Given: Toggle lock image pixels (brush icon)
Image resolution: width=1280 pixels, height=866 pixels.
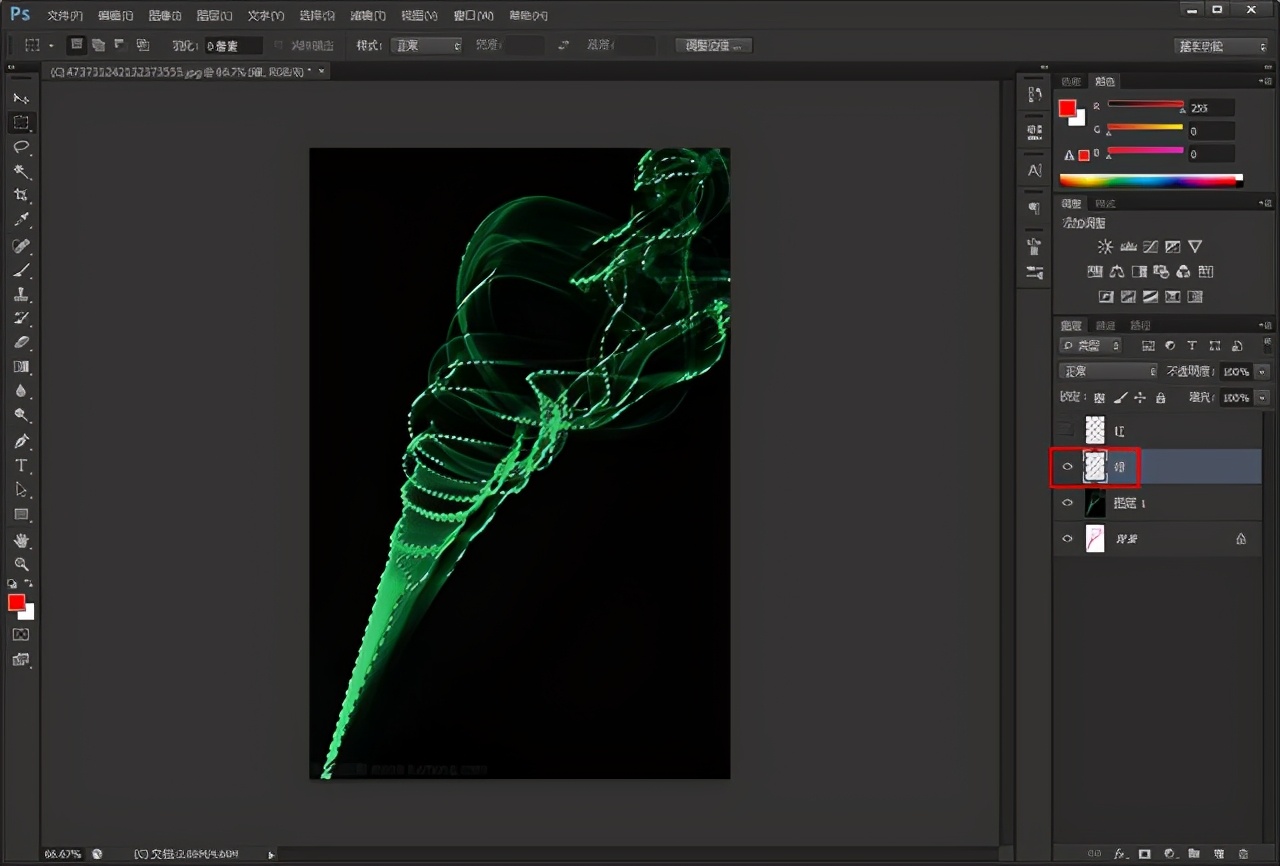Looking at the screenshot, I should [1121, 397].
